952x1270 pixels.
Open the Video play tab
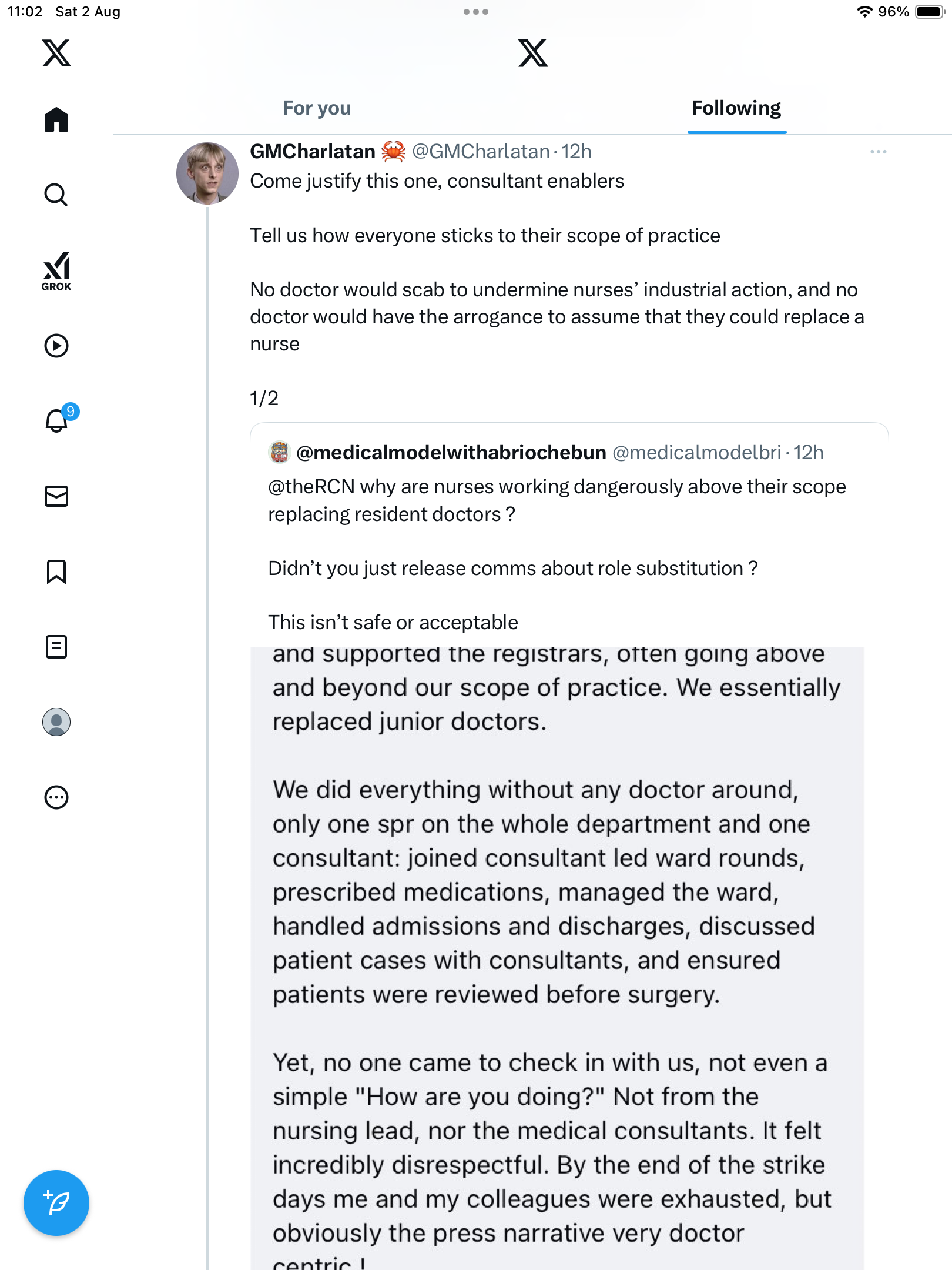[56, 346]
